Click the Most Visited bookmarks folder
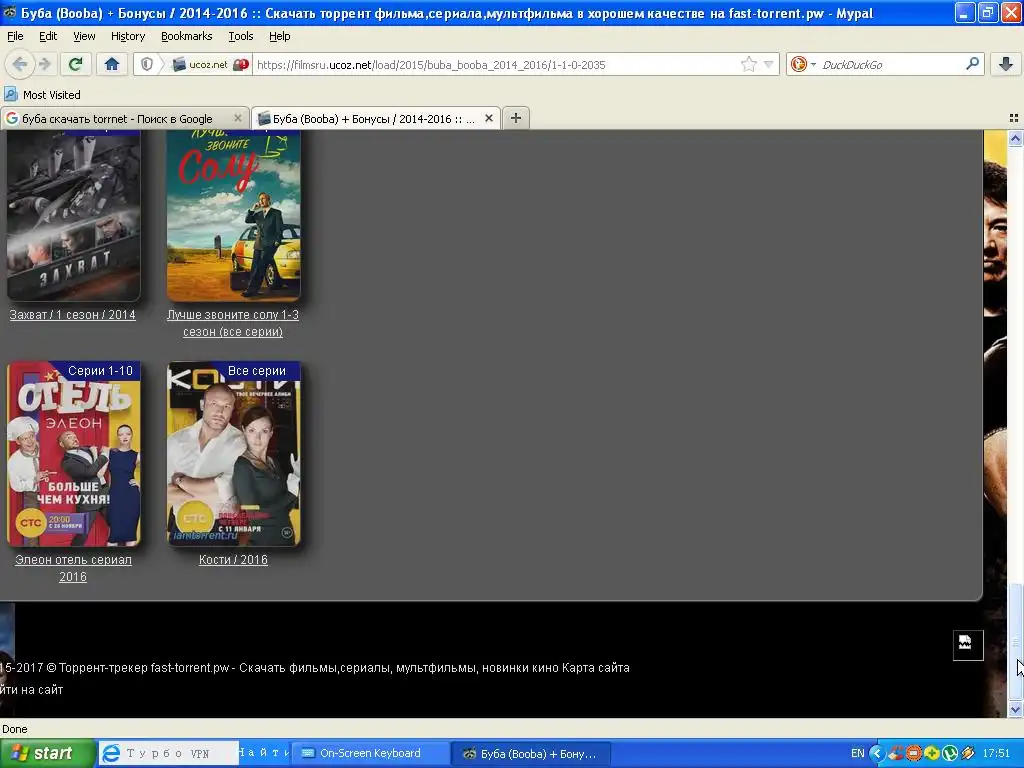 tap(42, 95)
